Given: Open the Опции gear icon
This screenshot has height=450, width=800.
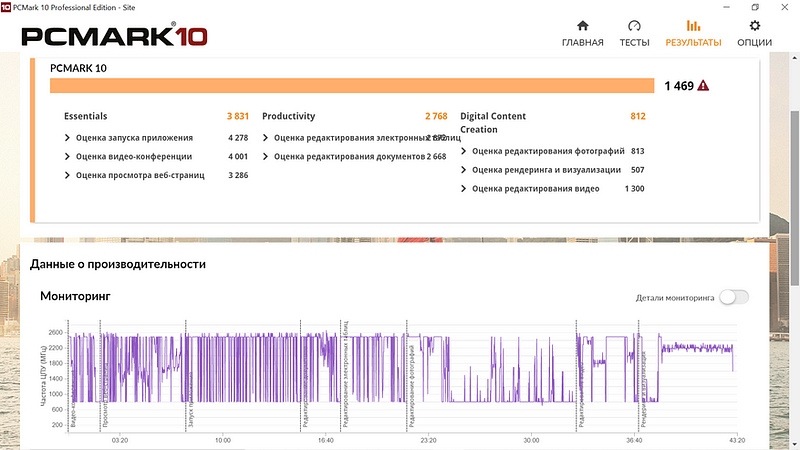Looking at the screenshot, I should (x=755, y=26).
